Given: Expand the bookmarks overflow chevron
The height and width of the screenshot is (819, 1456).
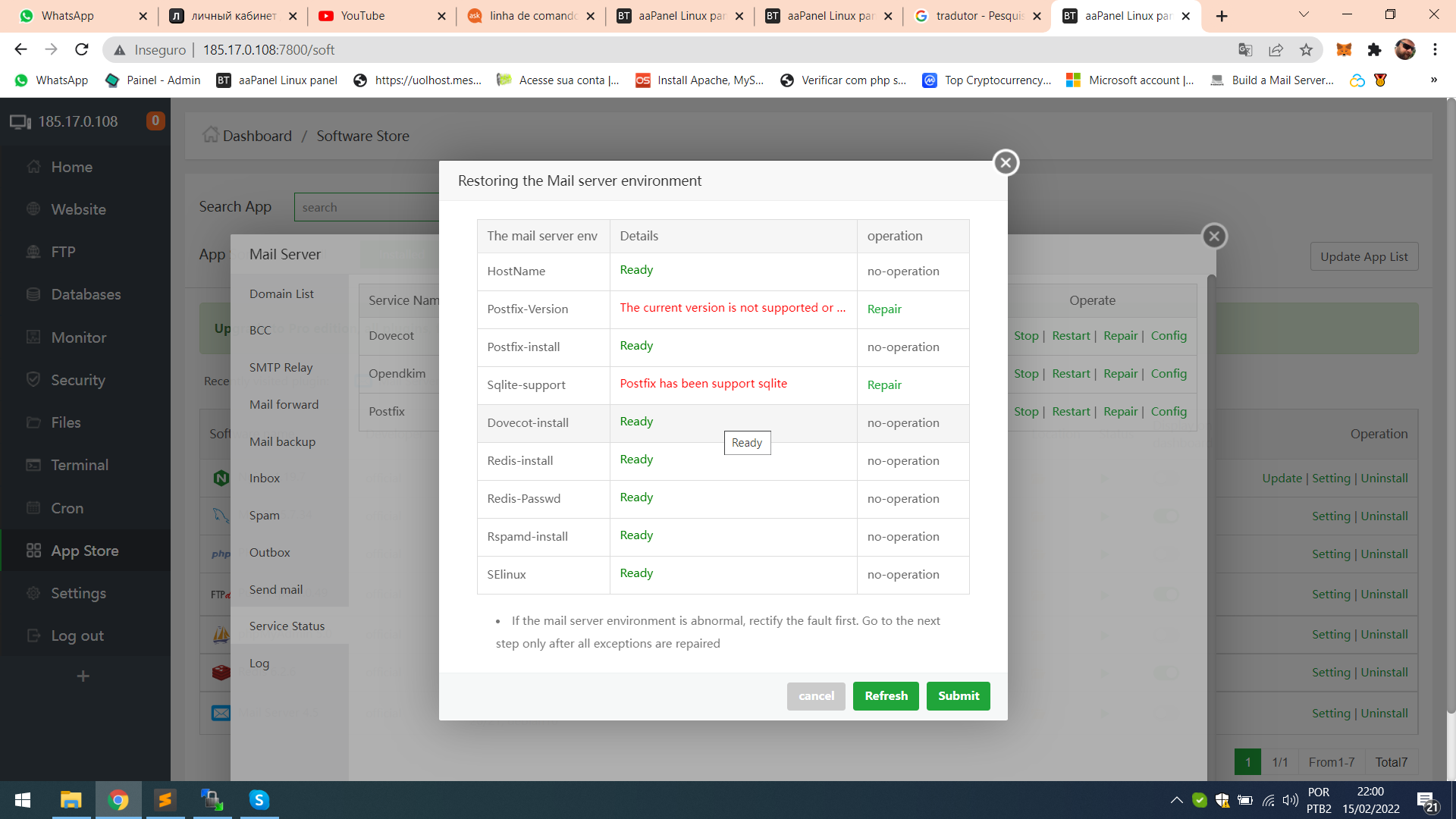Looking at the screenshot, I should pos(1433,80).
